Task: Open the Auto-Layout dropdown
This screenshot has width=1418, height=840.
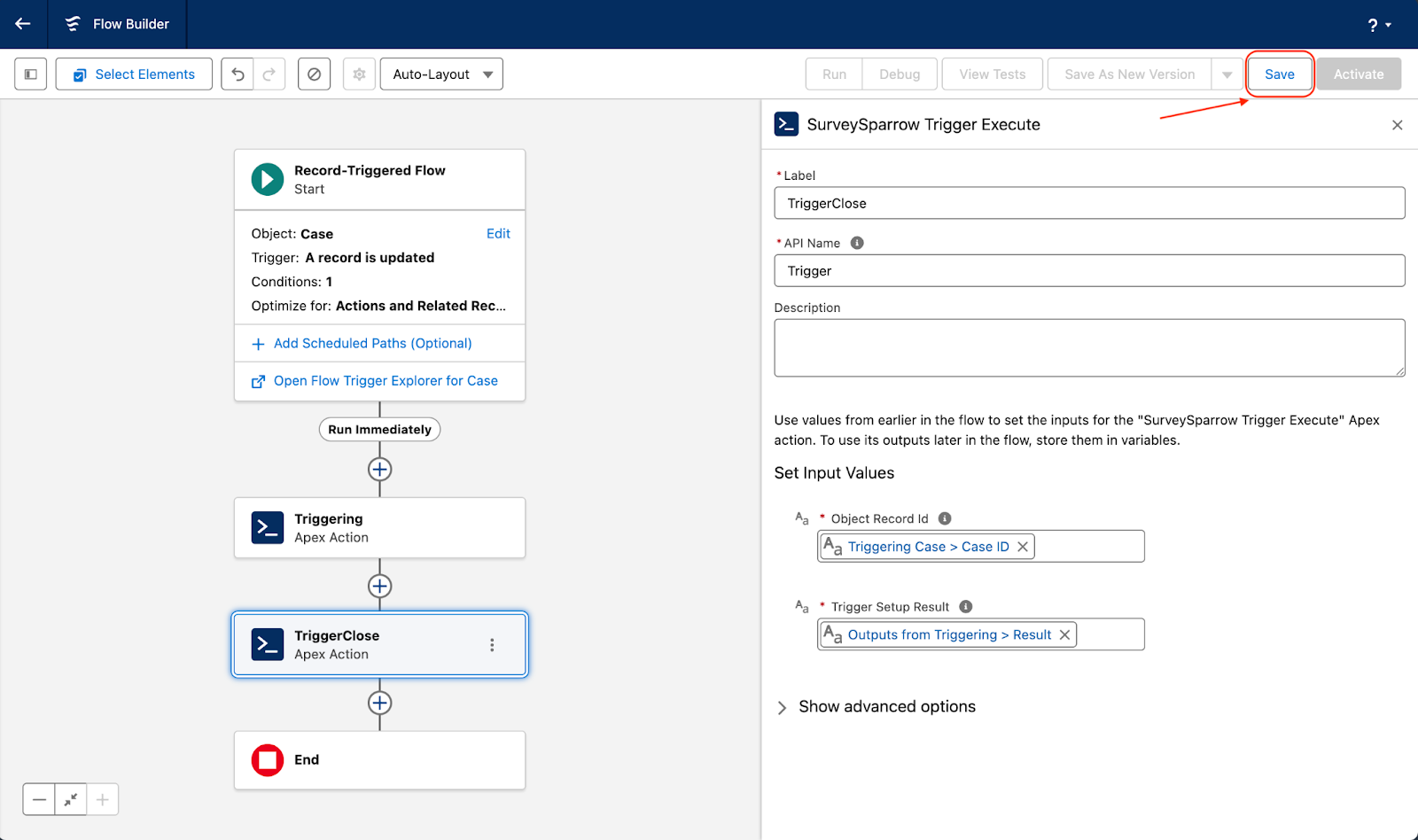Action: point(441,74)
